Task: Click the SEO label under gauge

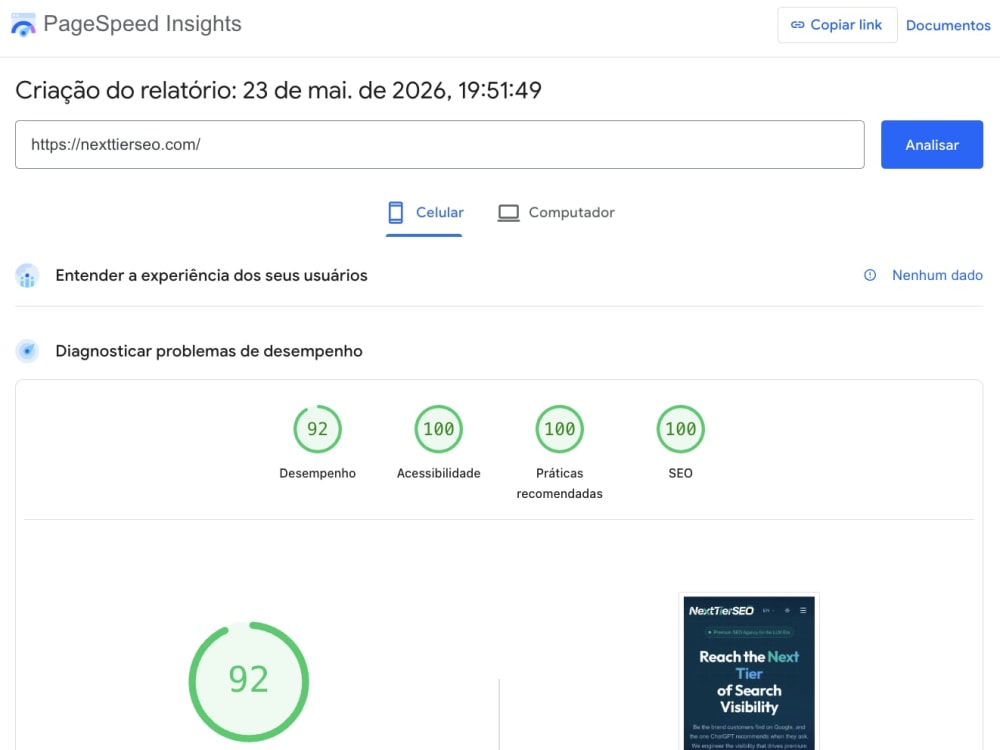Action: (680, 473)
